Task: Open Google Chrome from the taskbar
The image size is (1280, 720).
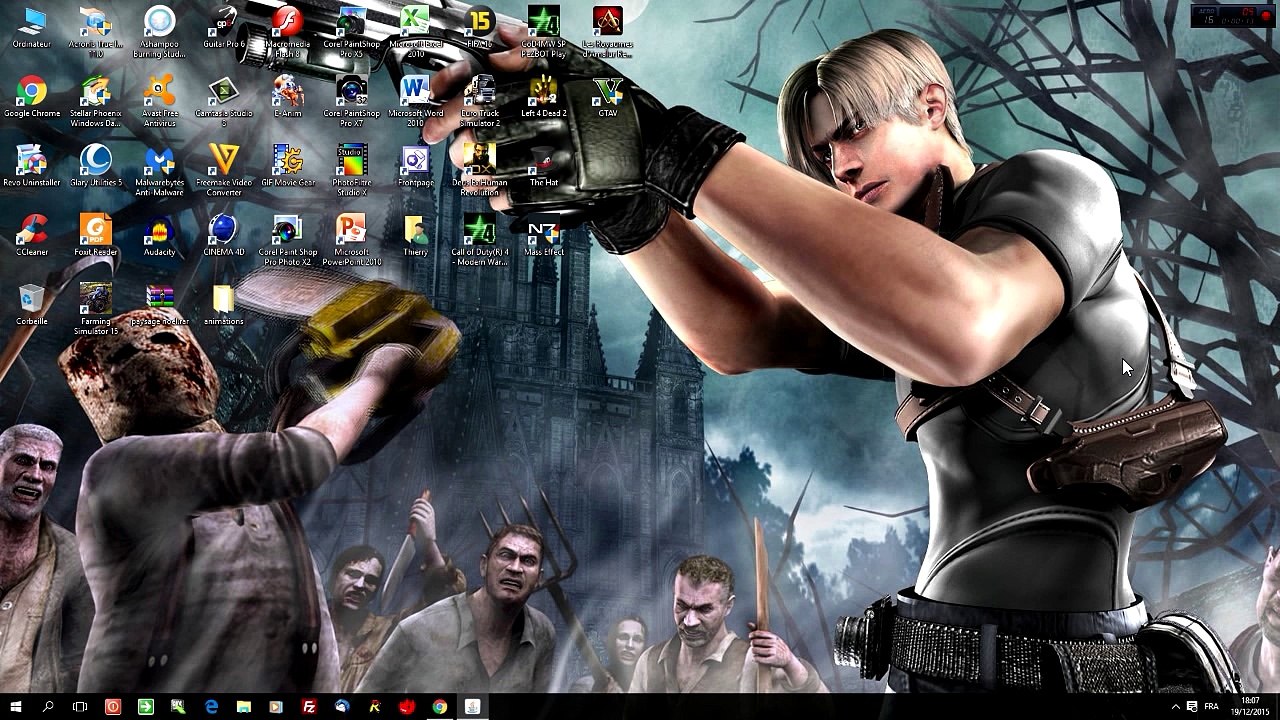Action: (x=440, y=707)
